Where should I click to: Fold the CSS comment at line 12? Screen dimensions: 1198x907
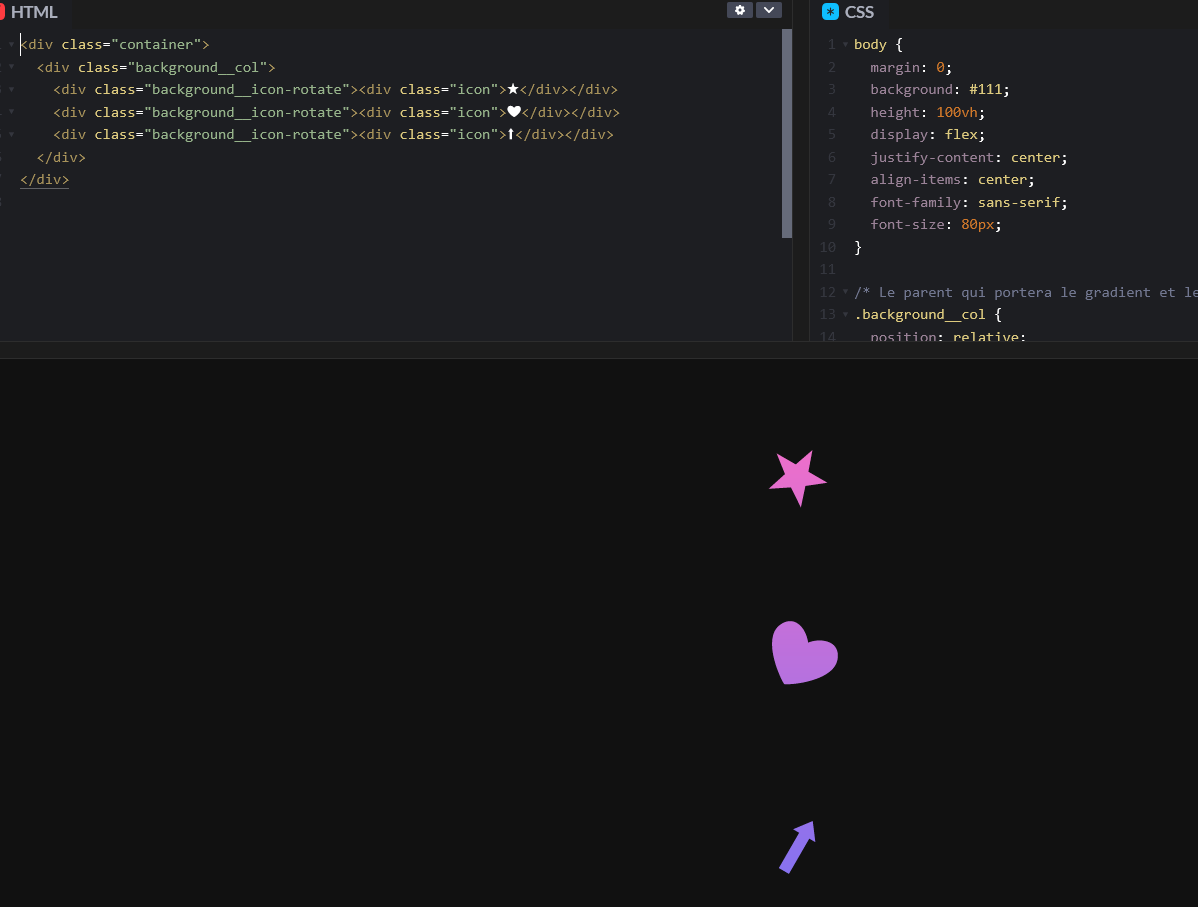845,292
